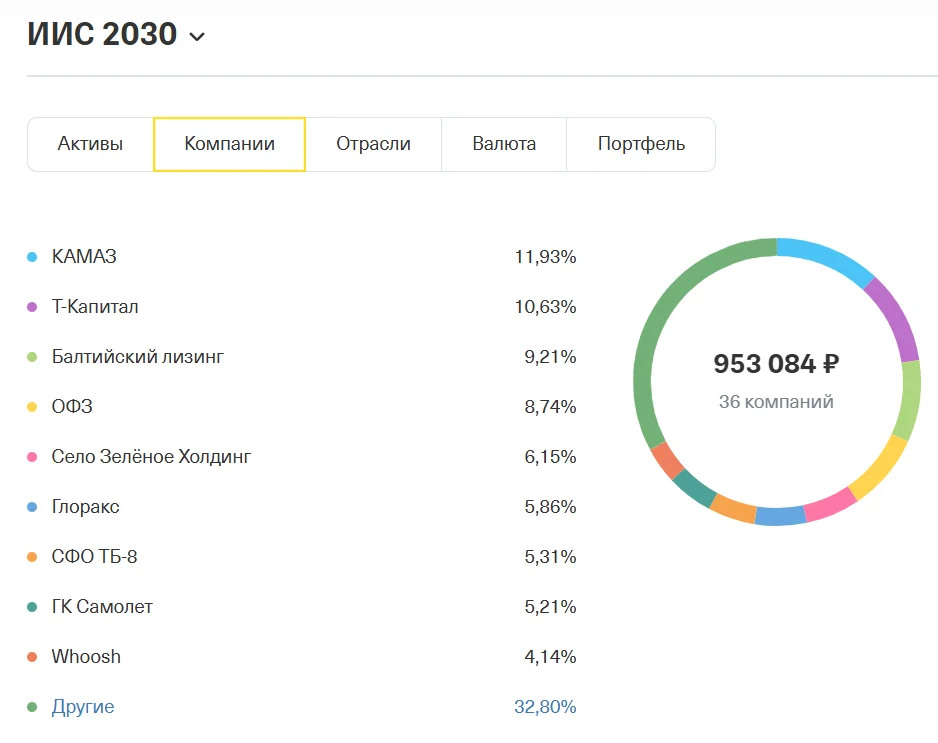Click the teal ГК Самолет donut segment

click(695, 488)
